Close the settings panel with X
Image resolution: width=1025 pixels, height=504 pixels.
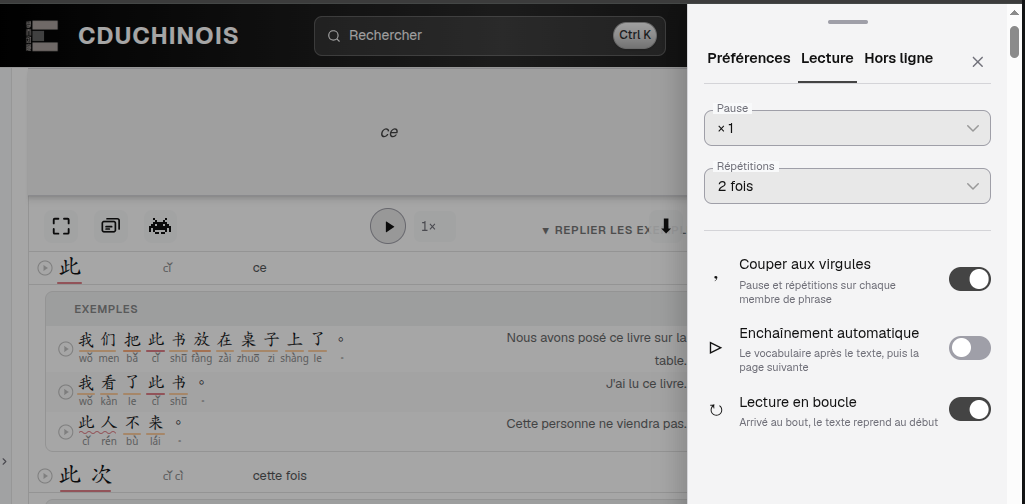tap(977, 62)
